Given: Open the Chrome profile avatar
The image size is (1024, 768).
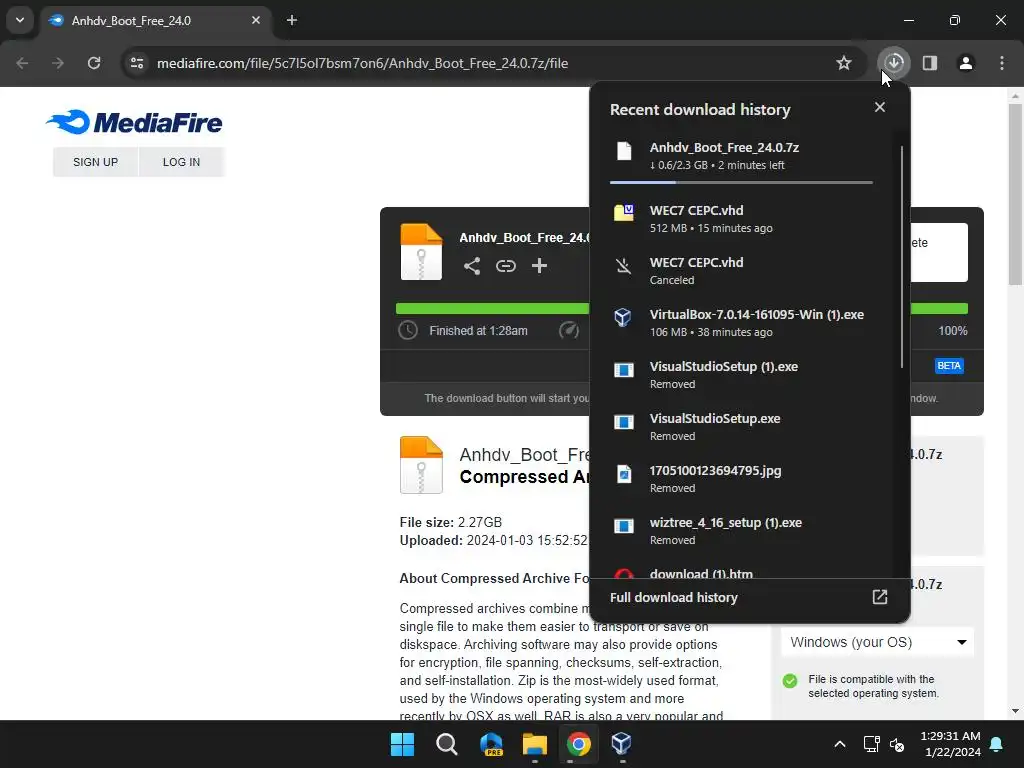Looking at the screenshot, I should point(966,63).
